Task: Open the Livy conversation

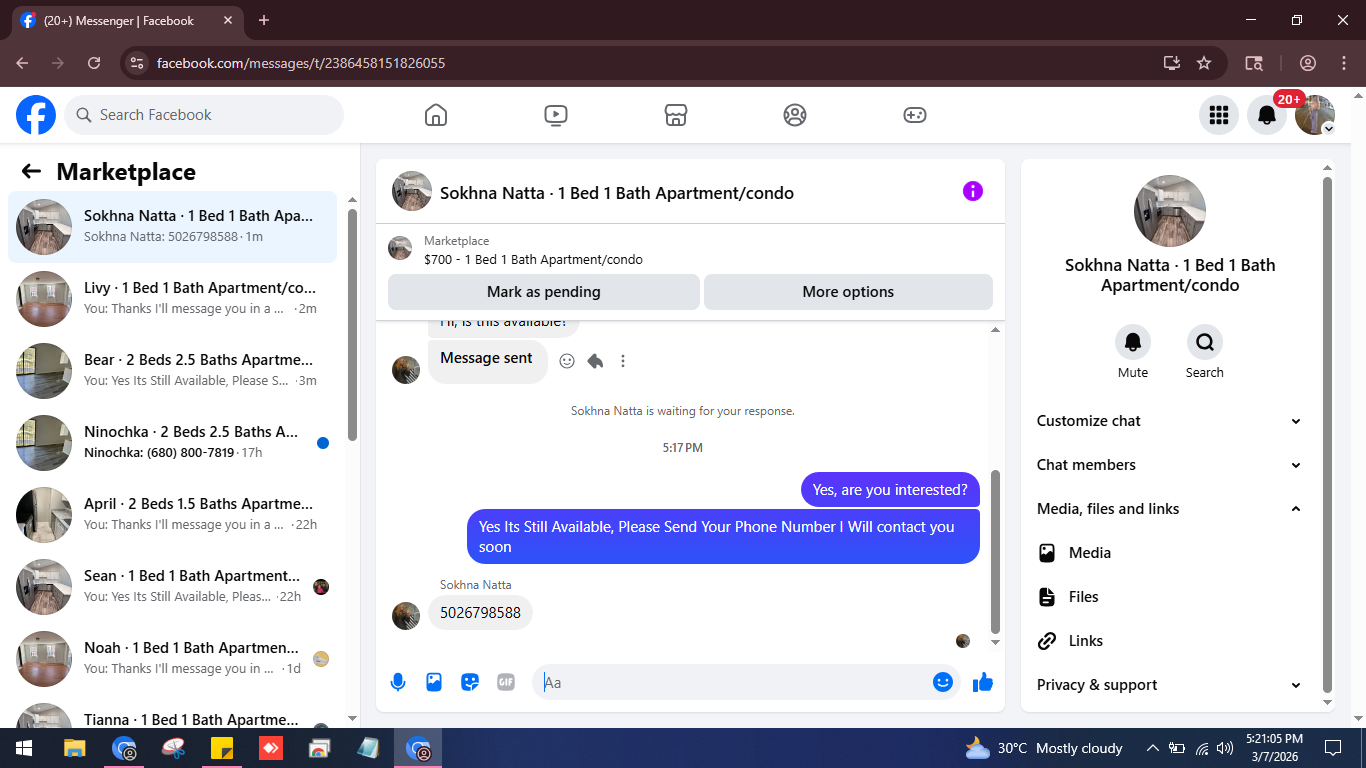Action: pos(172,299)
